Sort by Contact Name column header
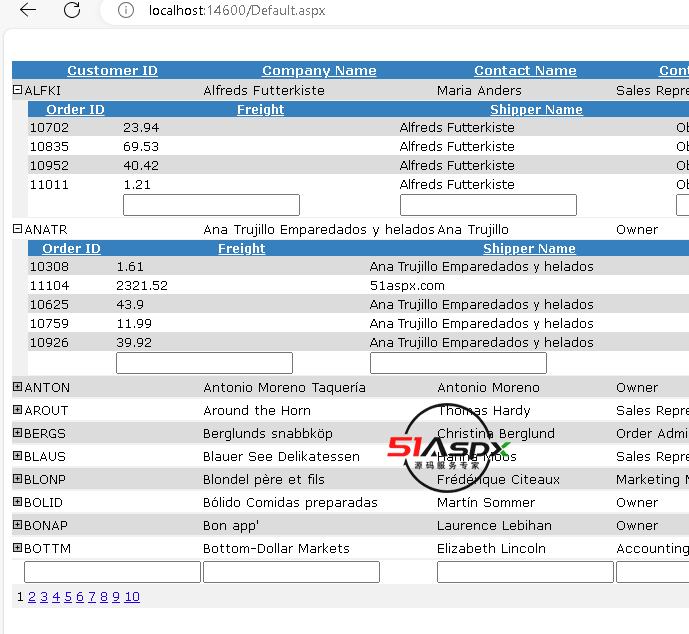Viewport: 689px width, 634px height. click(525, 71)
